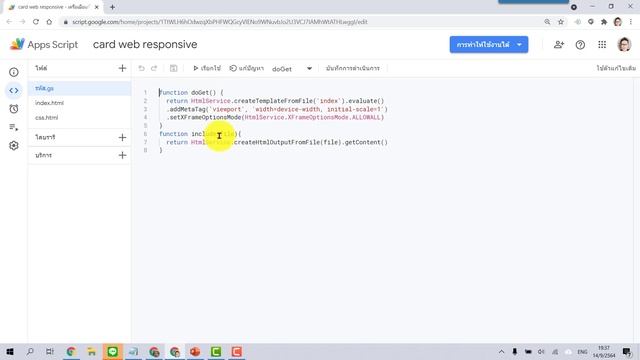Image resolution: width=640 pixels, height=360 pixels.
Task: Click code line 1 function doGet
Action: pyautogui.click(x=191, y=93)
